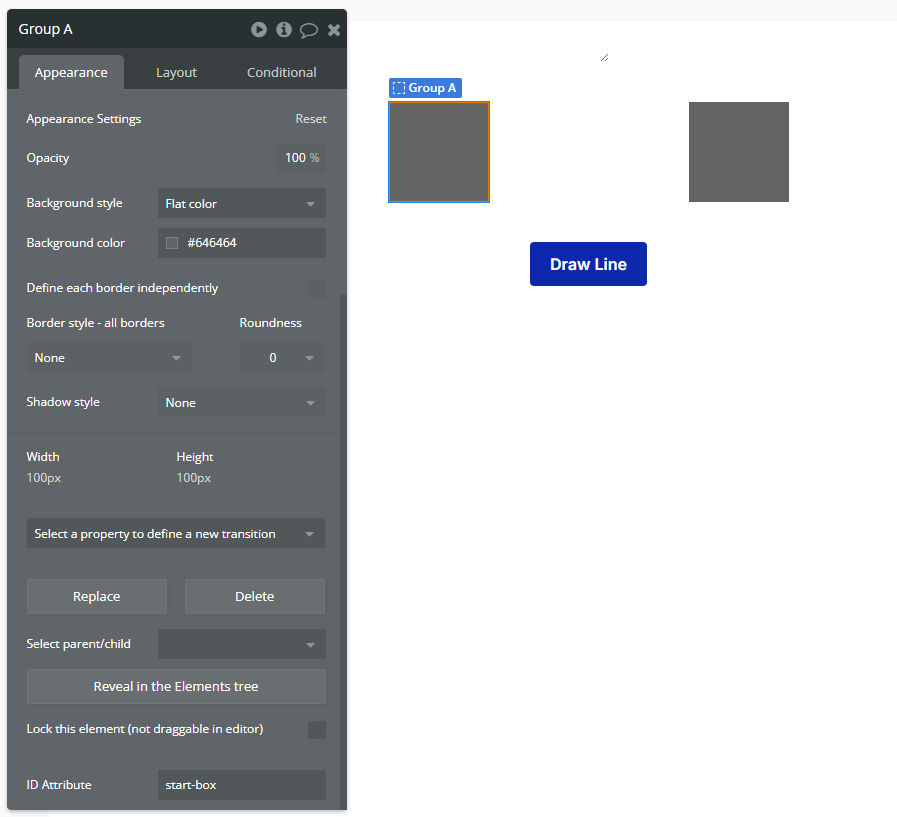Click Reveal in the Elements tree
The width and height of the screenshot is (897, 817).
coord(176,687)
